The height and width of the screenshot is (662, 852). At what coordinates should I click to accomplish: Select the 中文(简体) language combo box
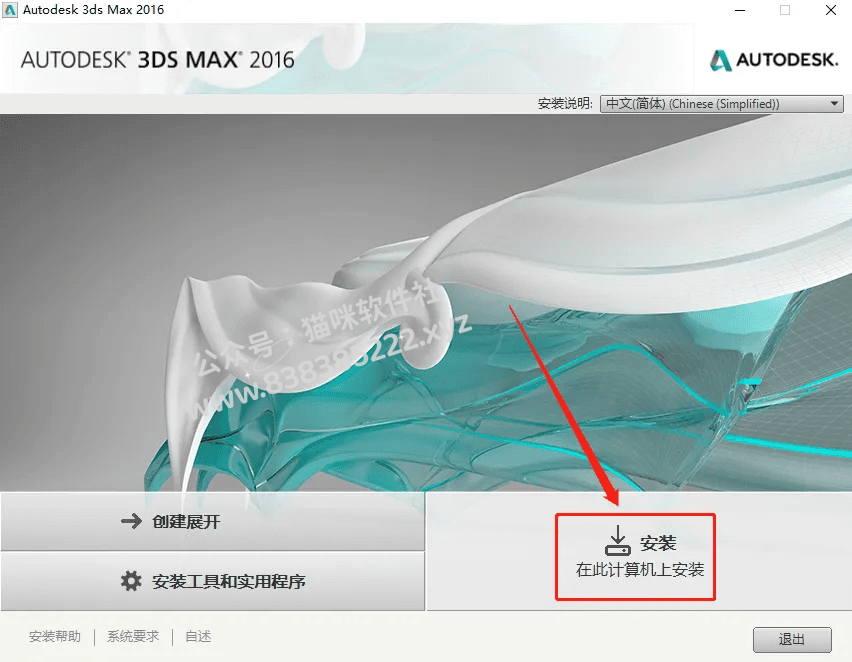pos(722,104)
